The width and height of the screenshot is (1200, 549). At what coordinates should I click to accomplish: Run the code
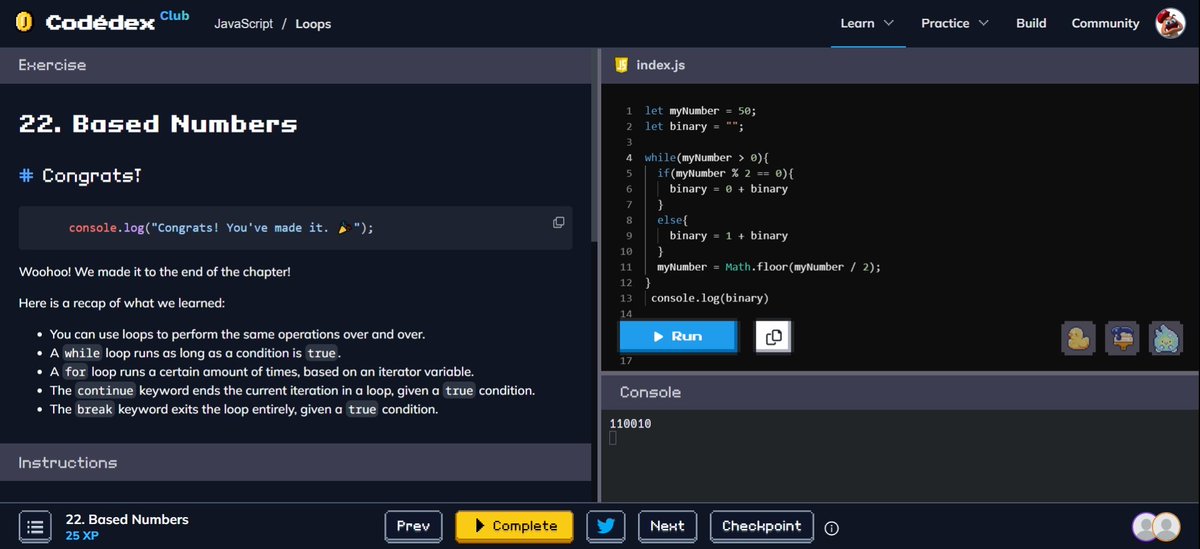(x=677, y=337)
